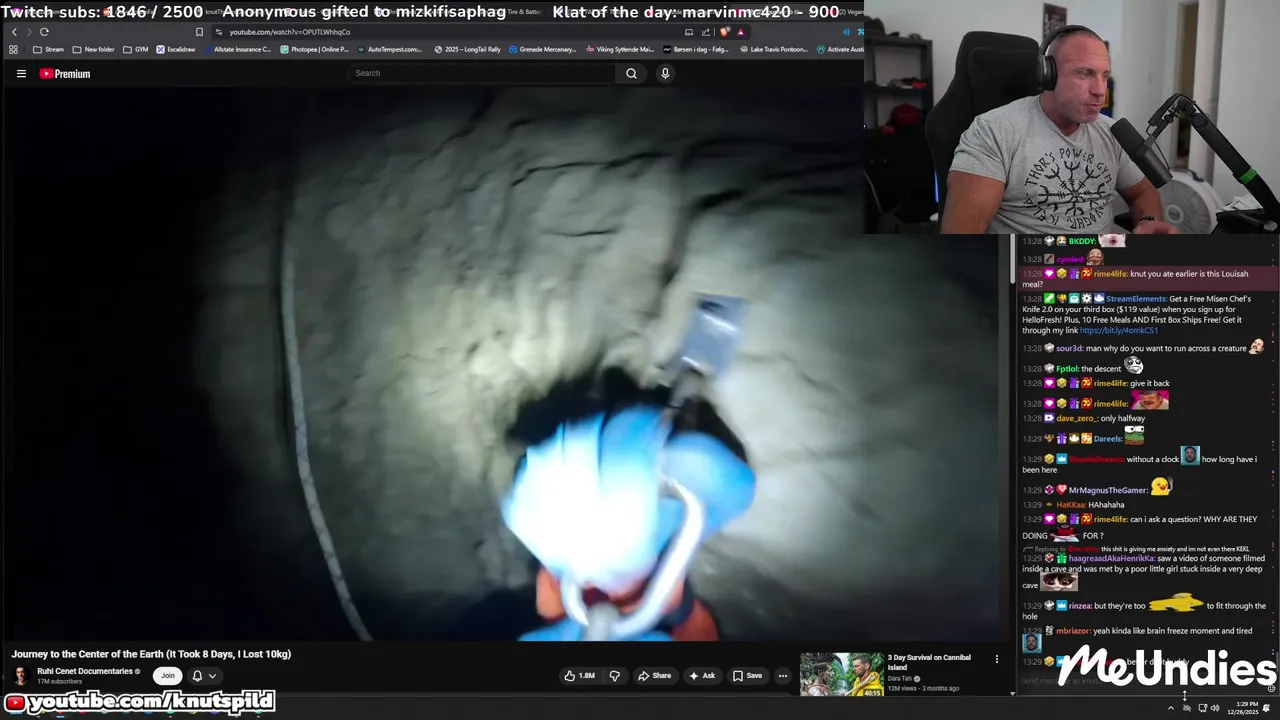Open the Stream bookmarks folder
Viewport: 1280px width, 720px height.
click(48, 49)
